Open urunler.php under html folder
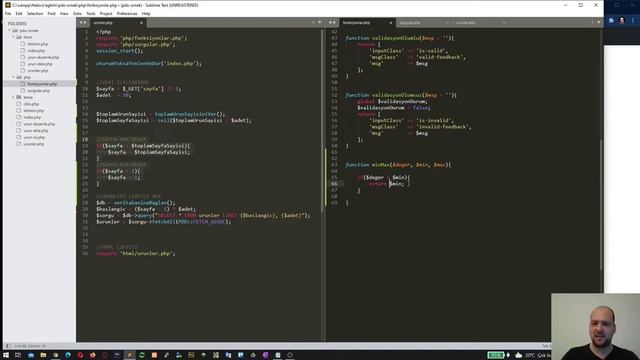Screen dimensions: 640x360 click(x=38, y=71)
